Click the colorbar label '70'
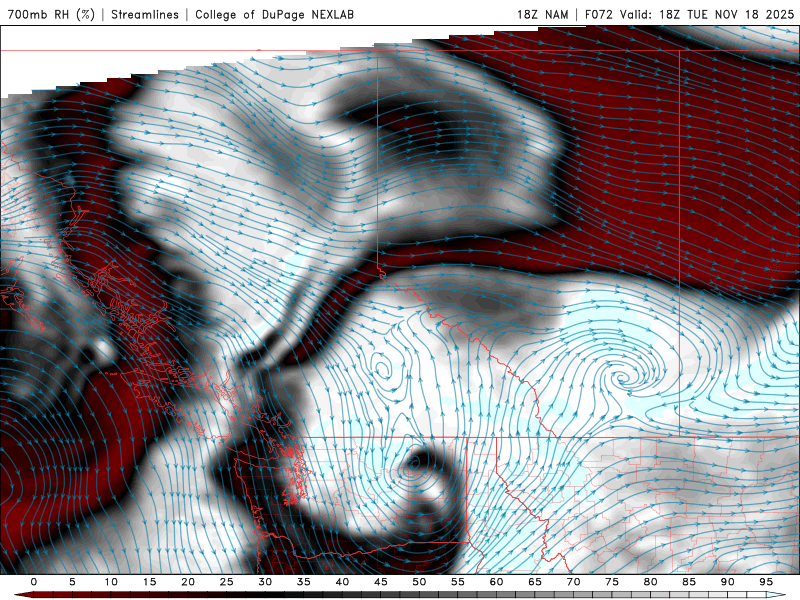800x600 pixels. (573, 582)
